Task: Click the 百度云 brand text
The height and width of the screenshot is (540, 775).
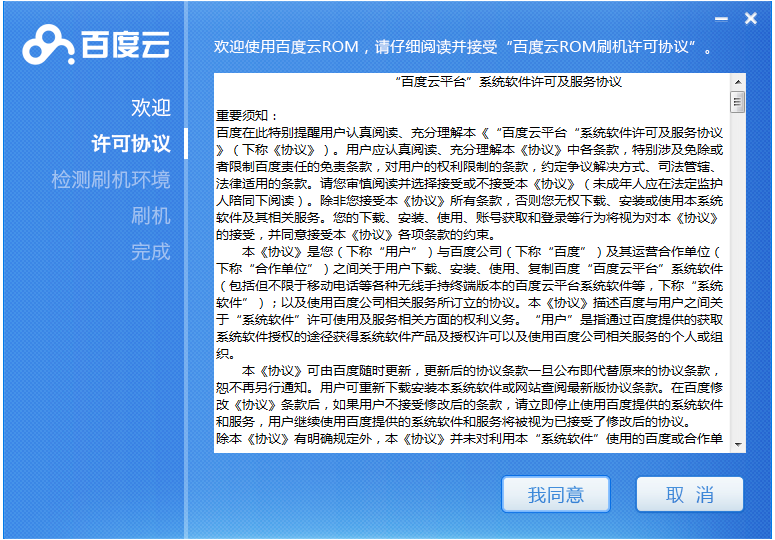Action: [x=126, y=44]
